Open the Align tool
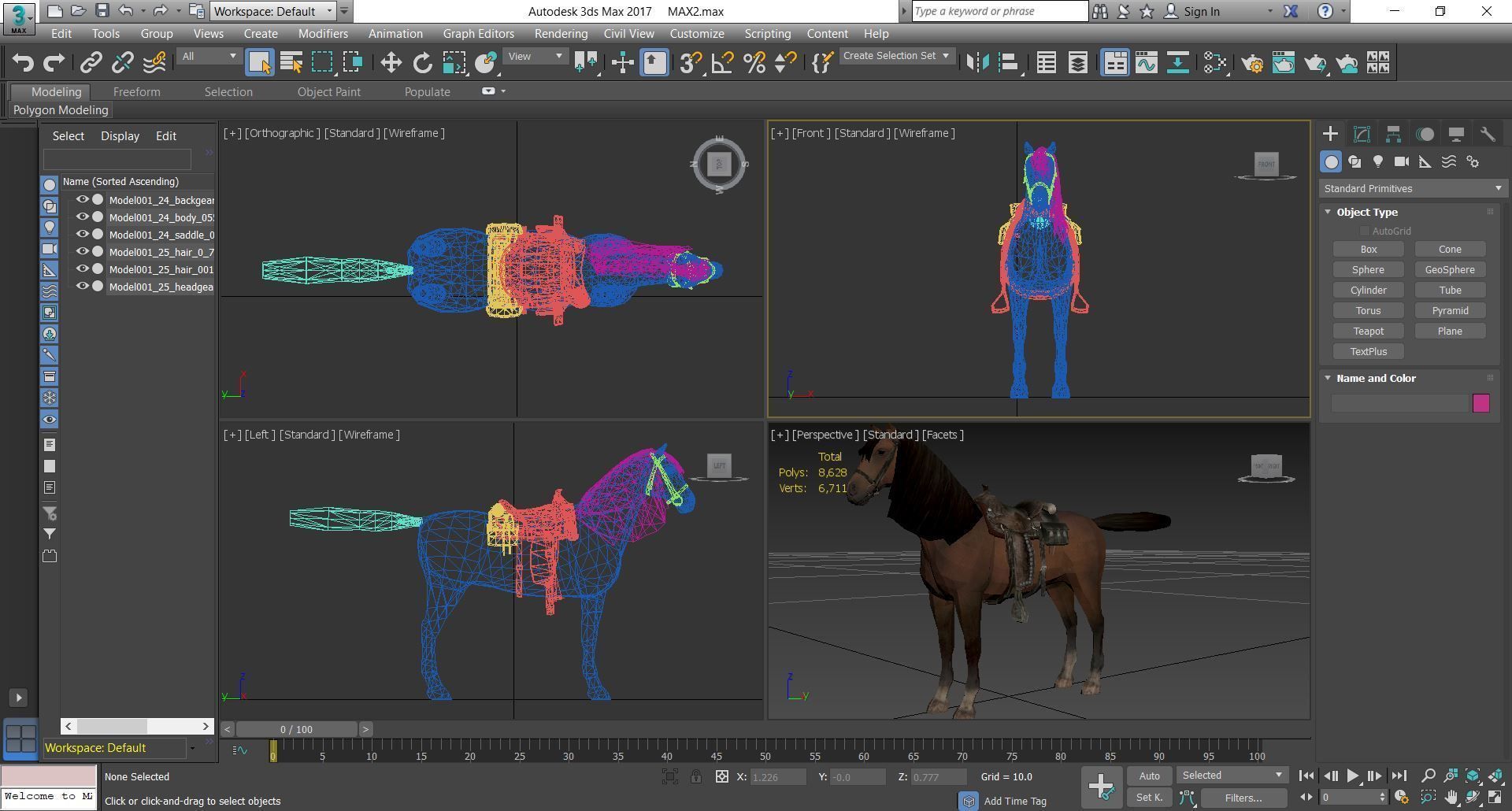This screenshot has width=1512, height=811. [1009, 62]
